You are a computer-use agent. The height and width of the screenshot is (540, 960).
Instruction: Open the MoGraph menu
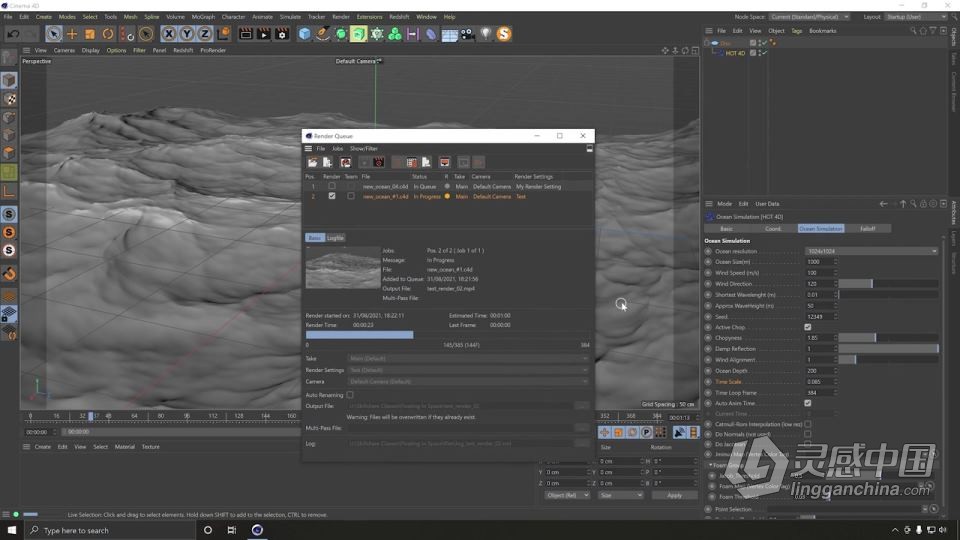203,17
